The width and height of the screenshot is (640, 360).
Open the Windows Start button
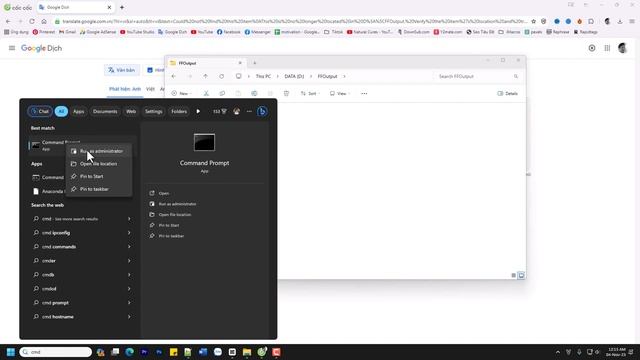click(11, 352)
